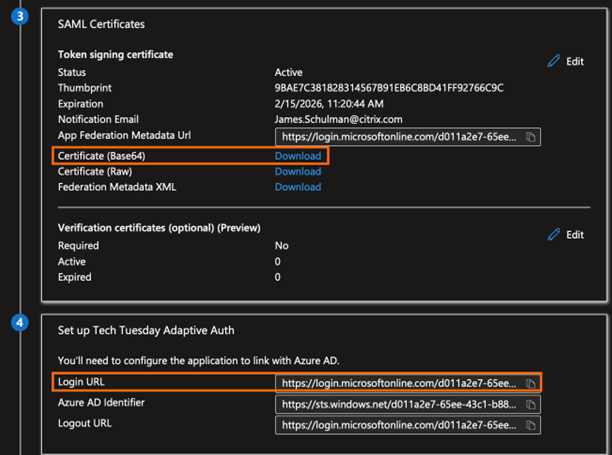Select the Azure AD Identifier text field
The height and width of the screenshot is (455, 612).
400,405
